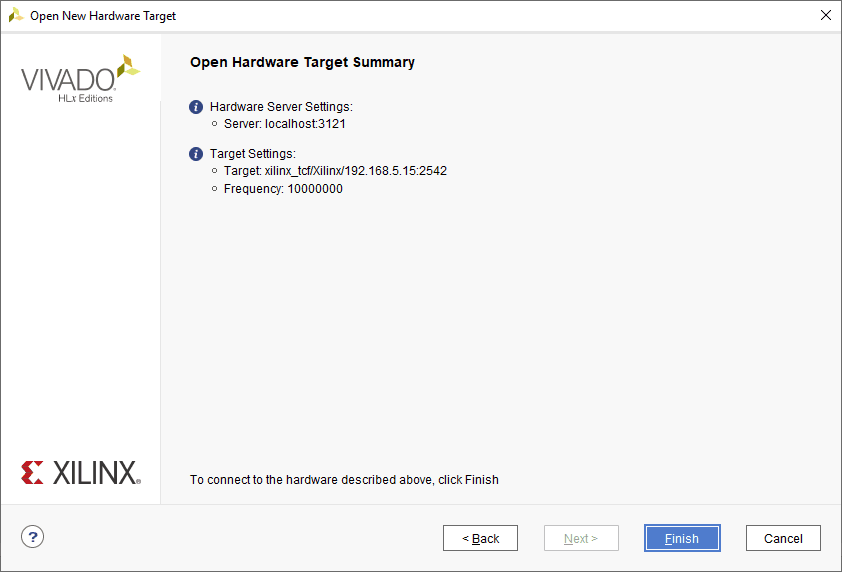Cancel the hardware target wizard
This screenshot has height=572, width=842.
point(783,538)
